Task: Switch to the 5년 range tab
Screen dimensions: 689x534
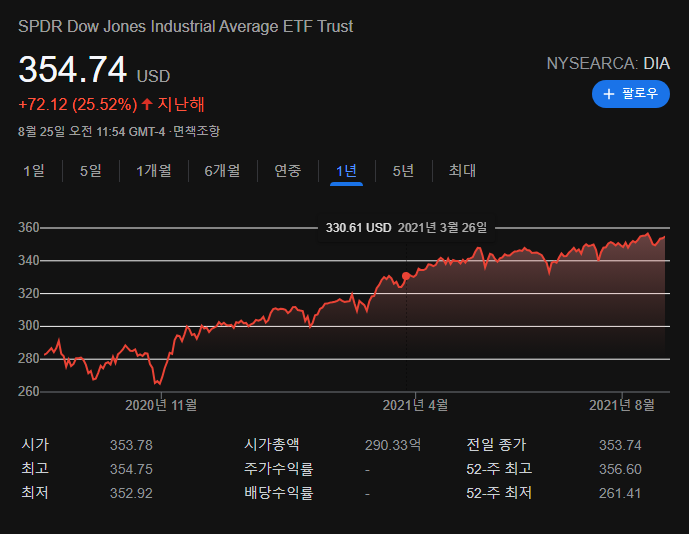Action: [403, 171]
